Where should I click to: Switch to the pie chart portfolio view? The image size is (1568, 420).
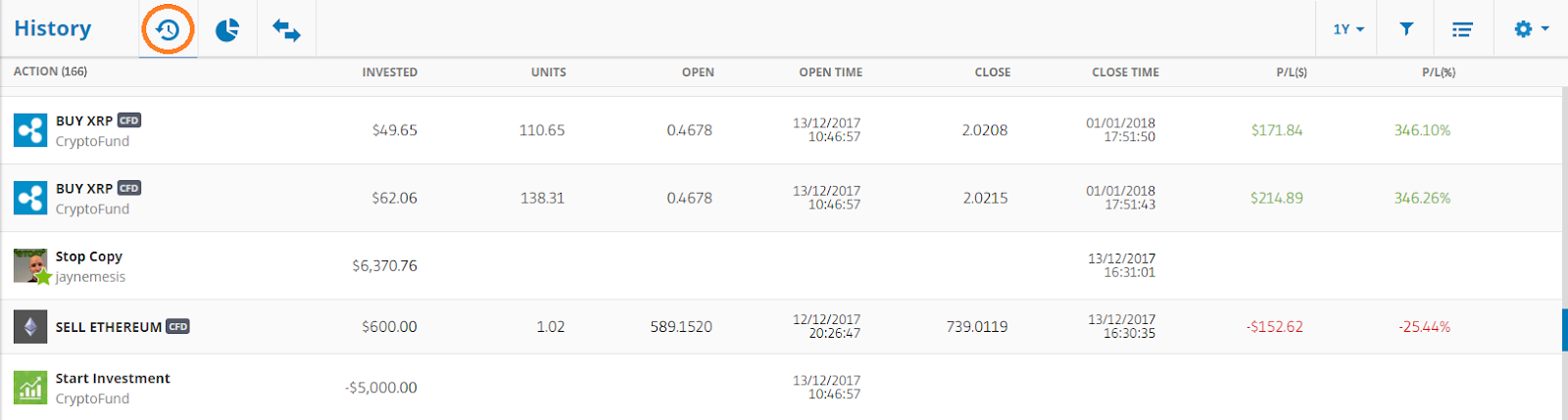click(x=227, y=29)
